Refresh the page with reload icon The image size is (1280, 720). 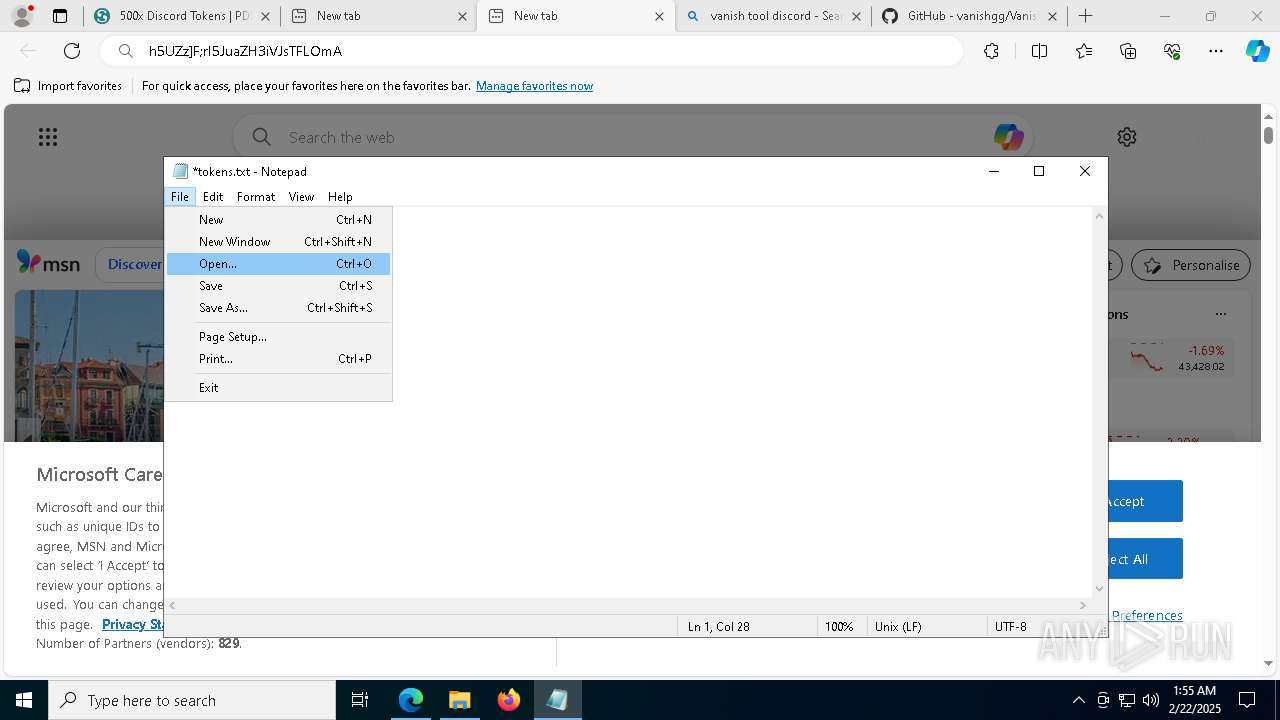coord(72,51)
